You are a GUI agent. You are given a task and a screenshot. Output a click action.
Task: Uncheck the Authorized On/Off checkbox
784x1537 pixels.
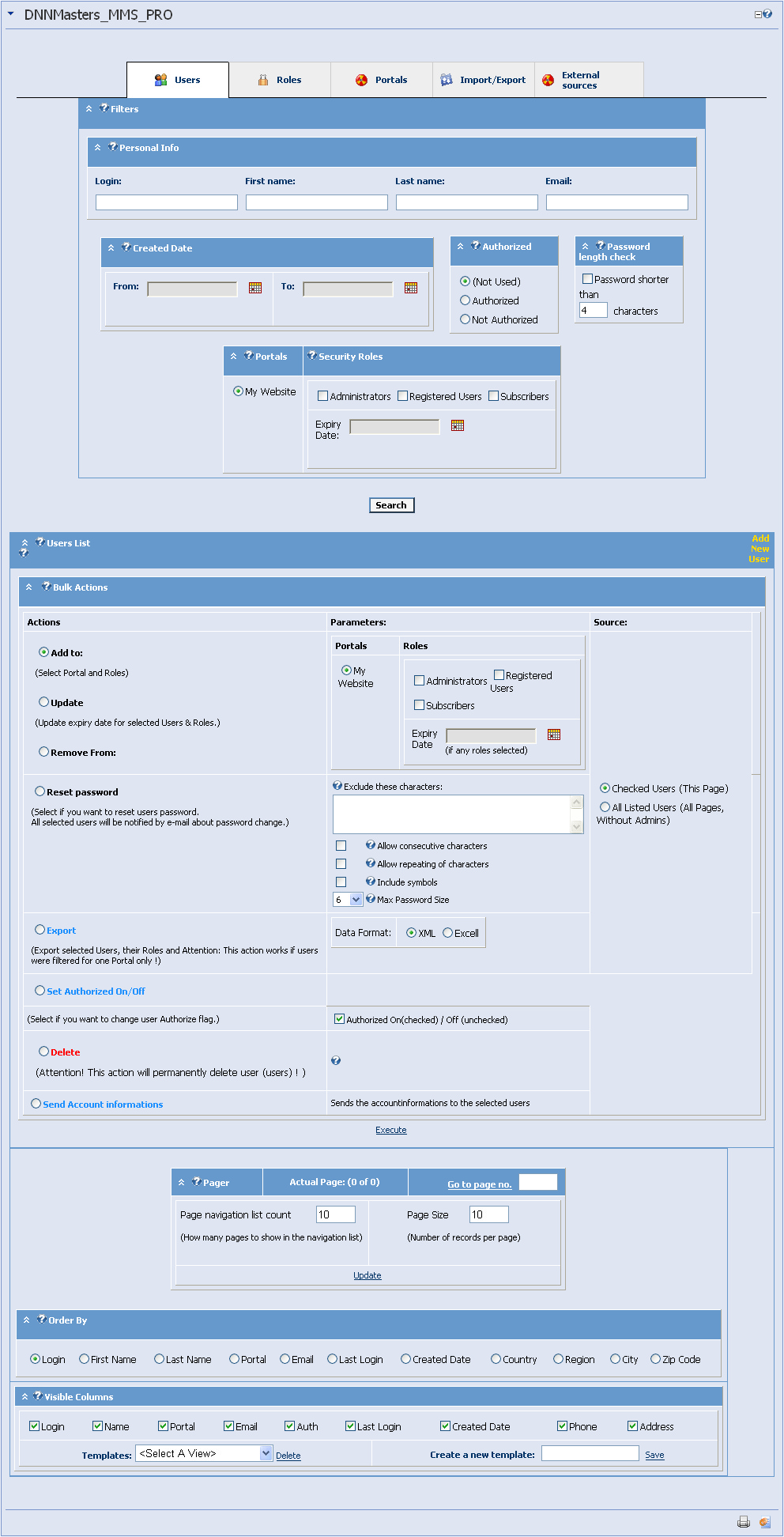340,1019
